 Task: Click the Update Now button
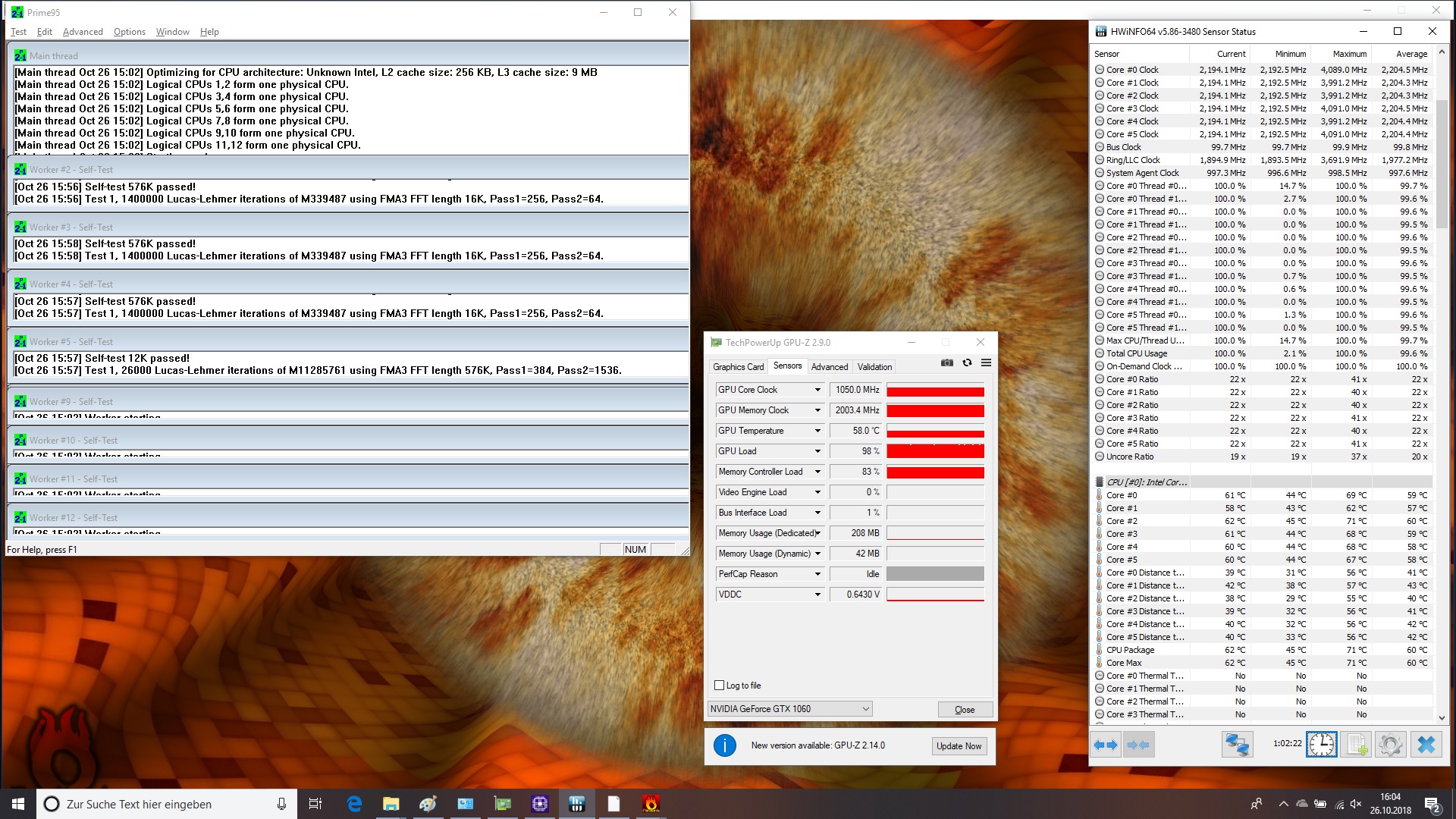coord(959,746)
